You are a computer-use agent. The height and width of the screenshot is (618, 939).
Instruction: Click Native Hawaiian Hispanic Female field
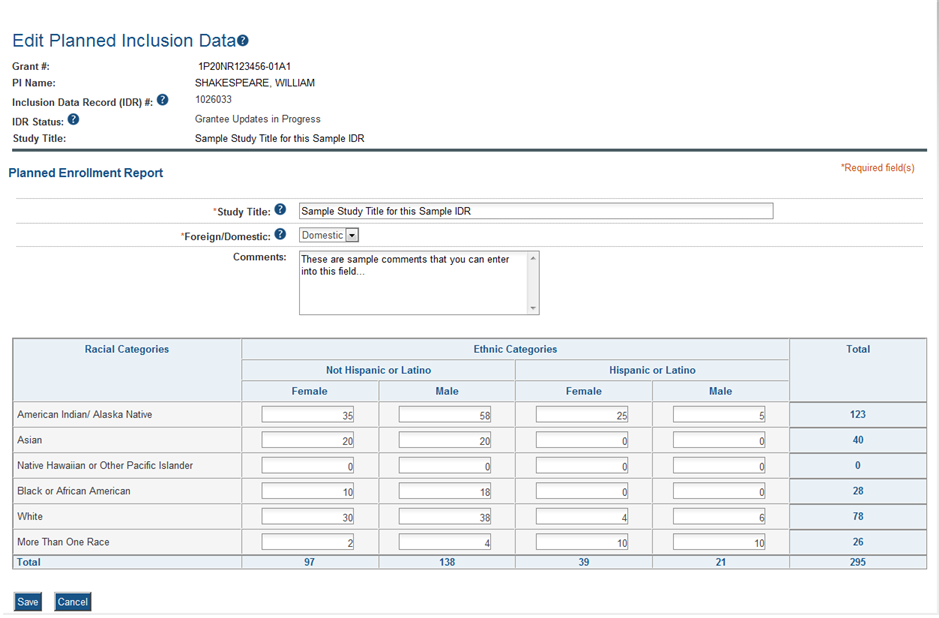pos(582,466)
